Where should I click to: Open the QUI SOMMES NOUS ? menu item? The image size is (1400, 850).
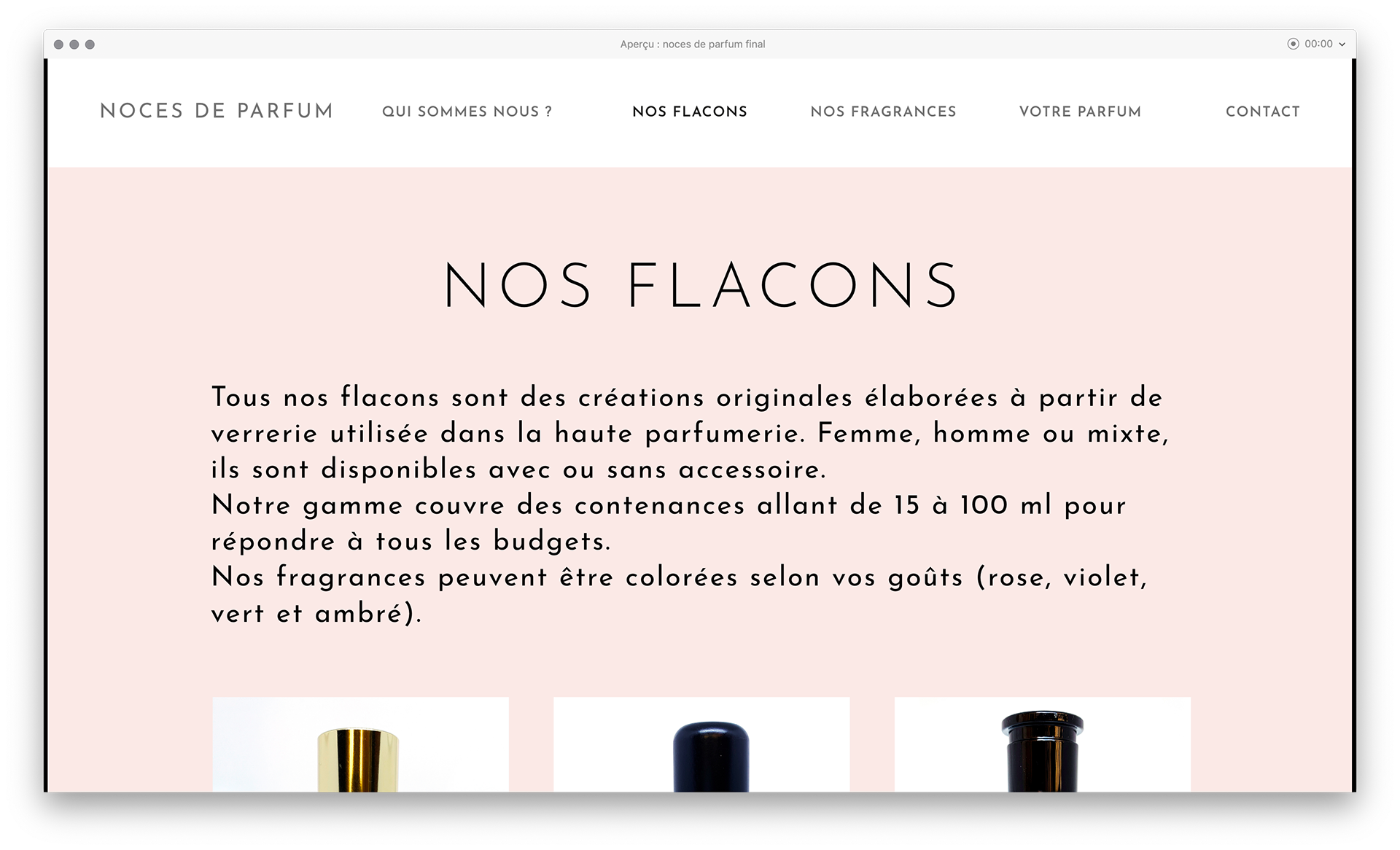click(467, 112)
